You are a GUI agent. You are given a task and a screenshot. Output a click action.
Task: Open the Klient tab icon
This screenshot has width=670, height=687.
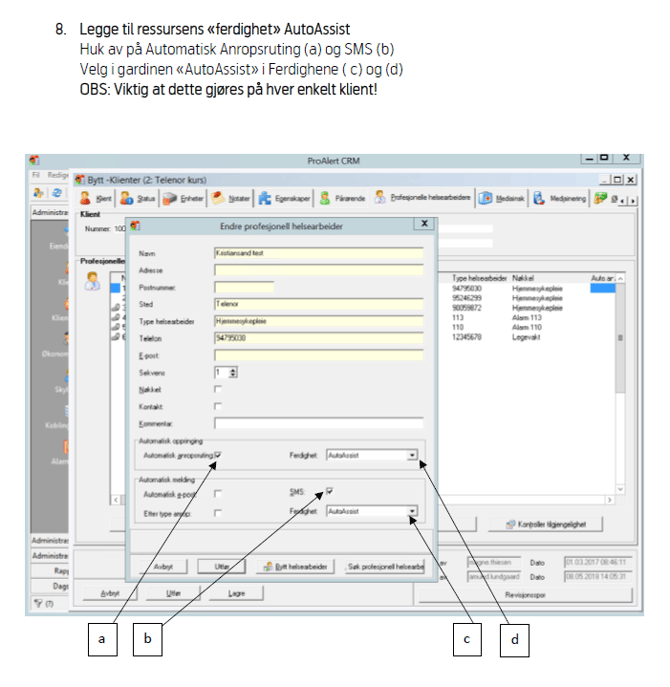86,199
